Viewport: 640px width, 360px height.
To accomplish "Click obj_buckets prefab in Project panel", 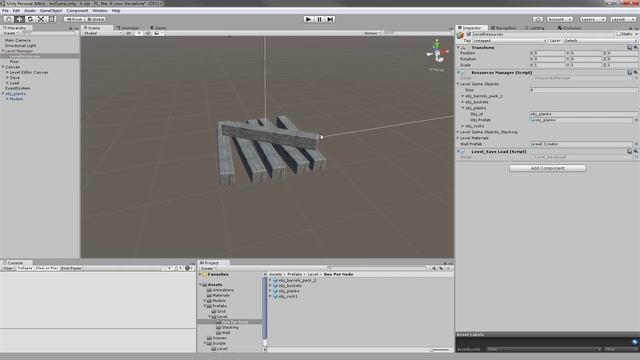I will click(x=290, y=286).
